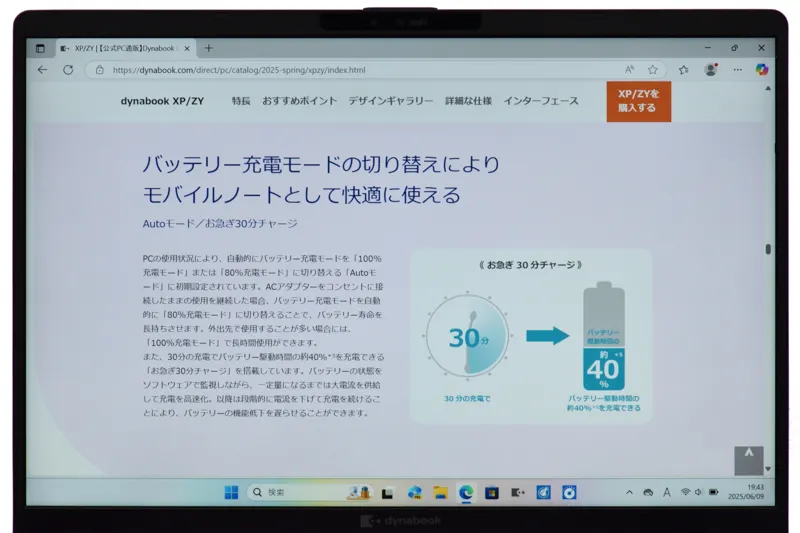Open a new browser tab

[208, 48]
